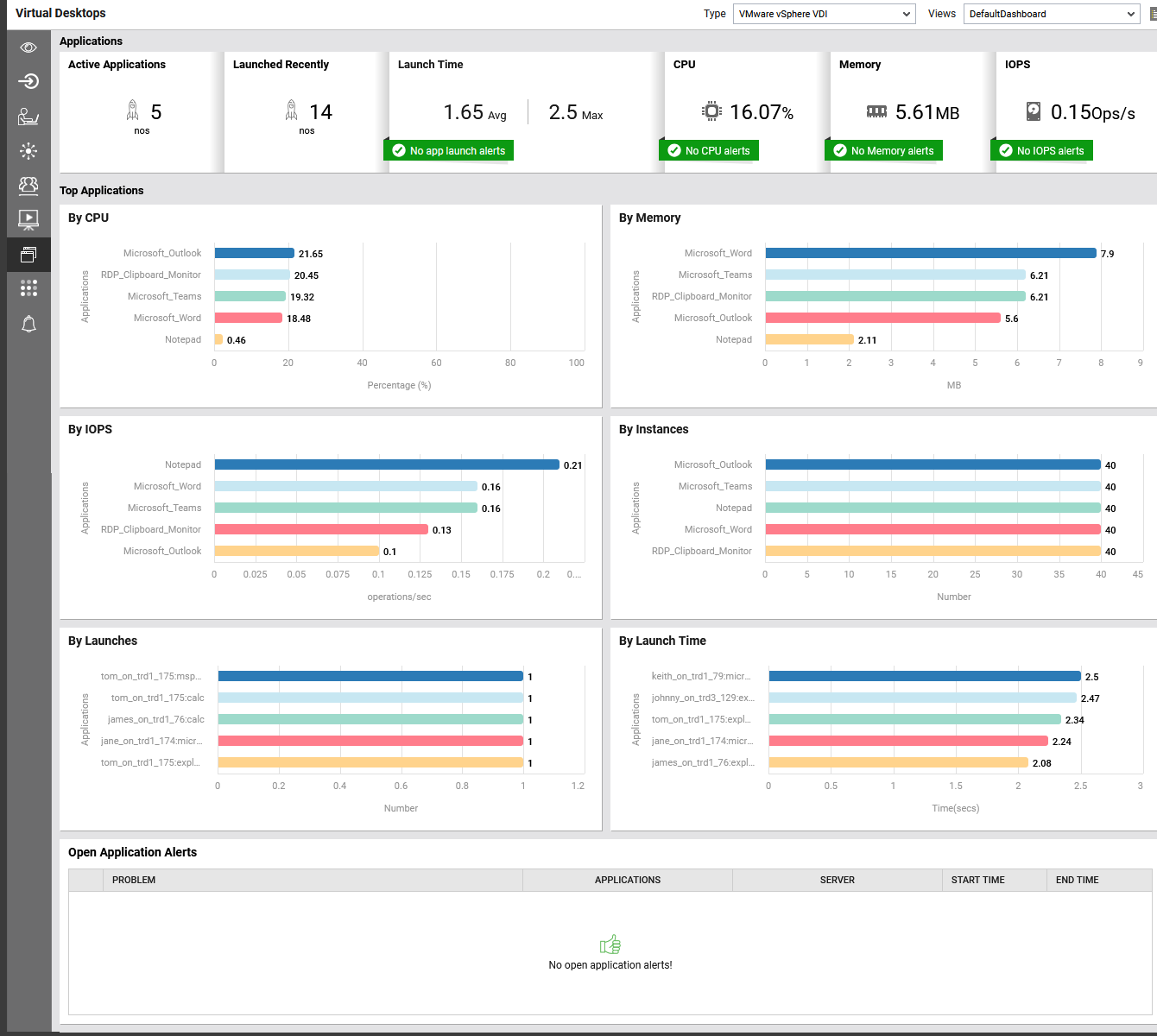This screenshot has height=1036, width=1157.
Task: Click the No IOPS alerts badge
Action: pos(1041,149)
